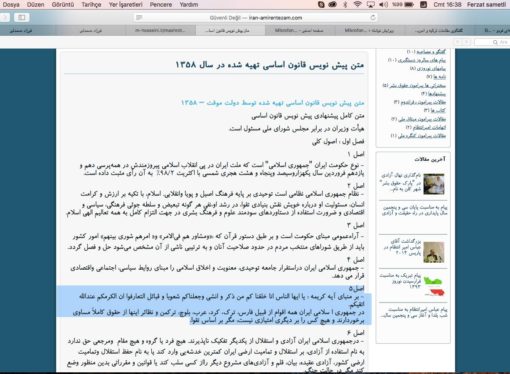Click the find-on-page search field
The height and width of the screenshot is (374, 510).
pos(491,42)
